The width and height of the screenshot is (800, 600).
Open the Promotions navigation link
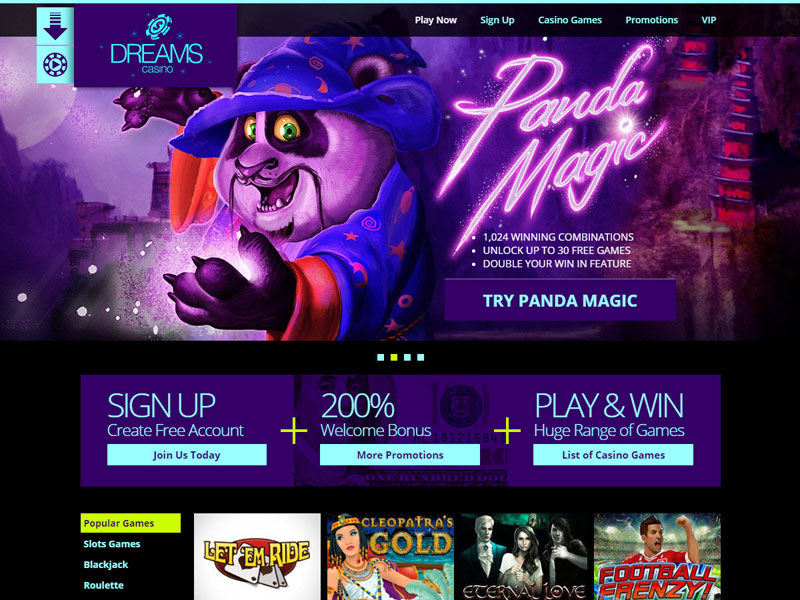652,20
